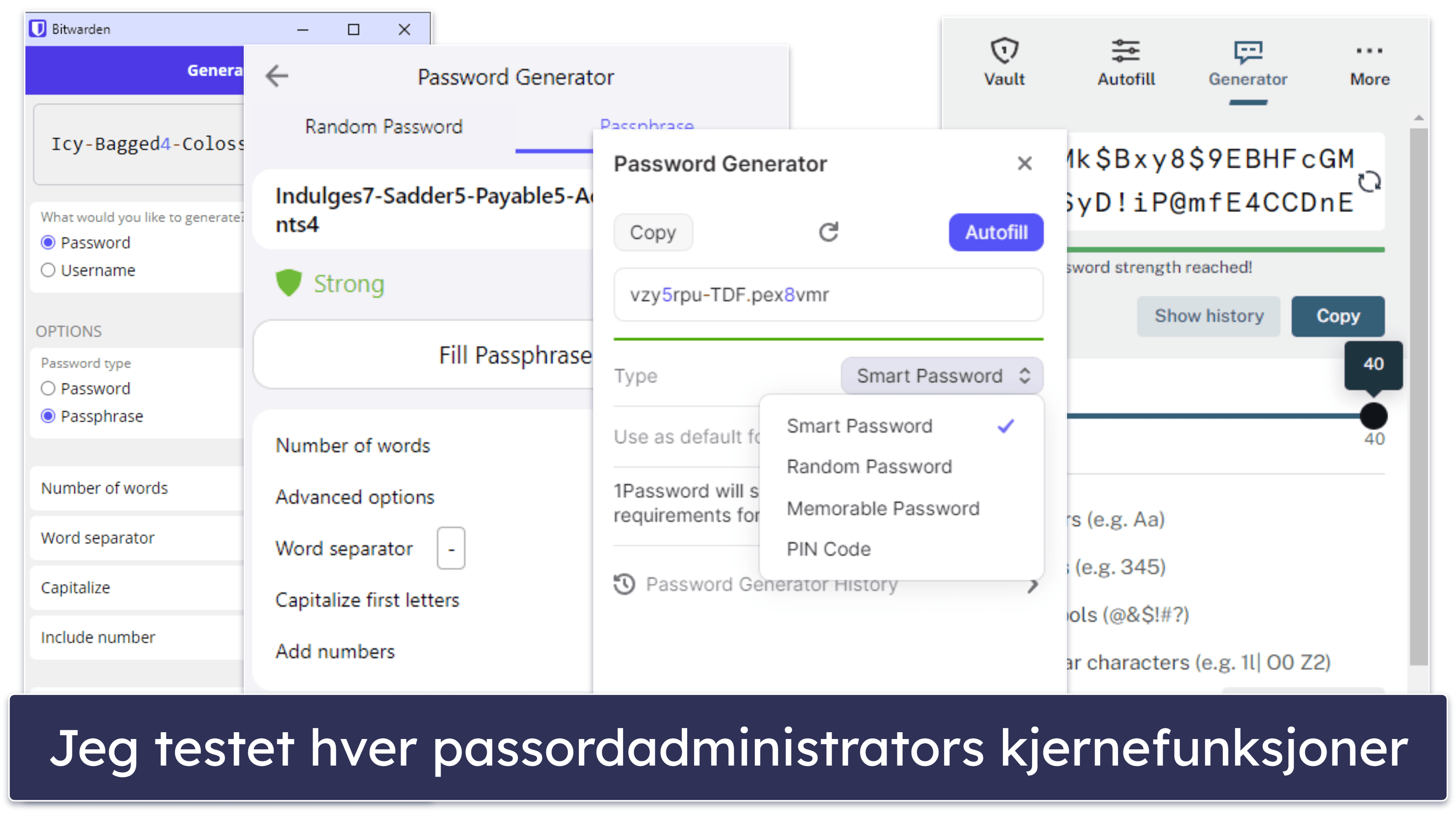This screenshot has width=1456, height=813.
Task: Select the Generator tab icon
Action: 1248,53
